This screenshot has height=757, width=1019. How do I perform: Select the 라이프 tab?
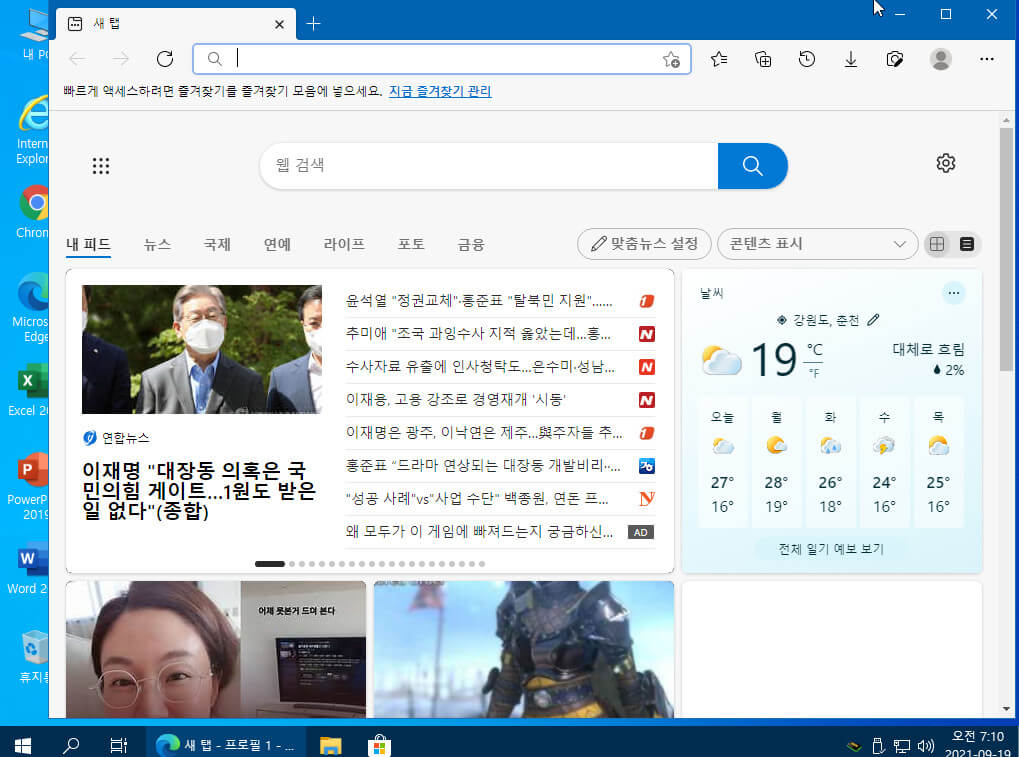point(344,245)
